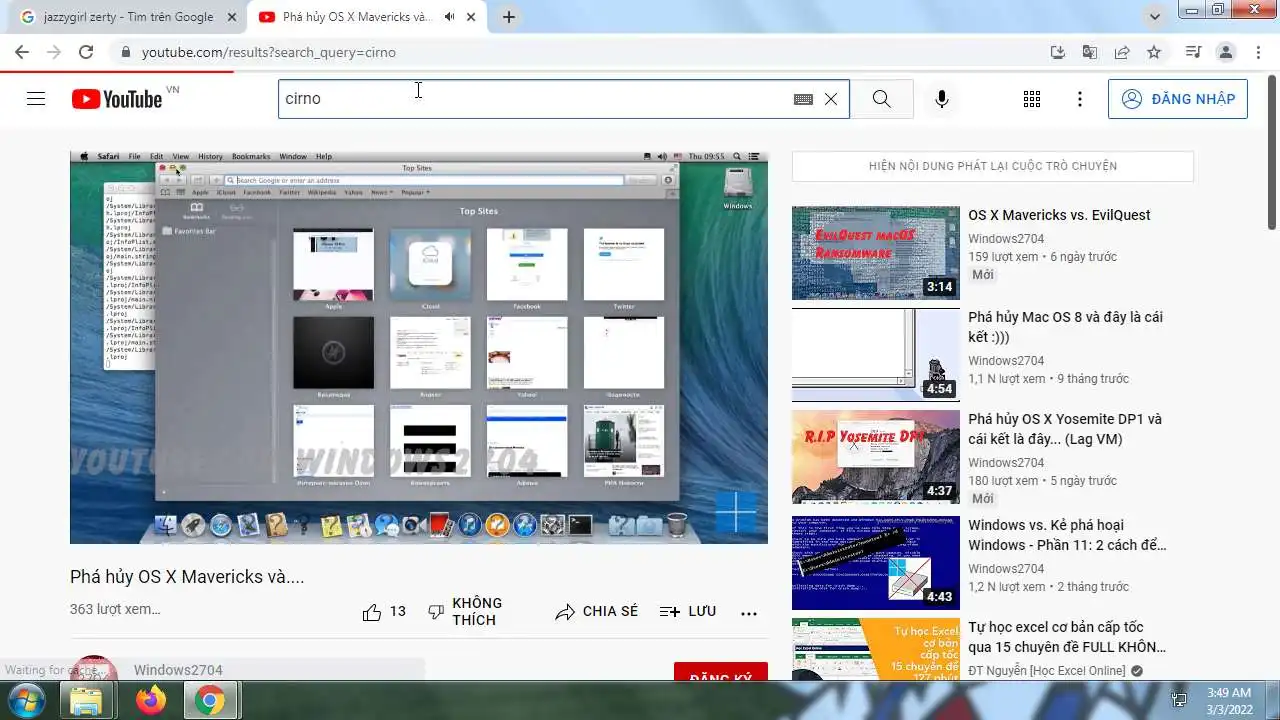Open title Phá hủy OS X Yosemite DP1
Viewport: 1280px width, 720px height.
[1065, 429]
